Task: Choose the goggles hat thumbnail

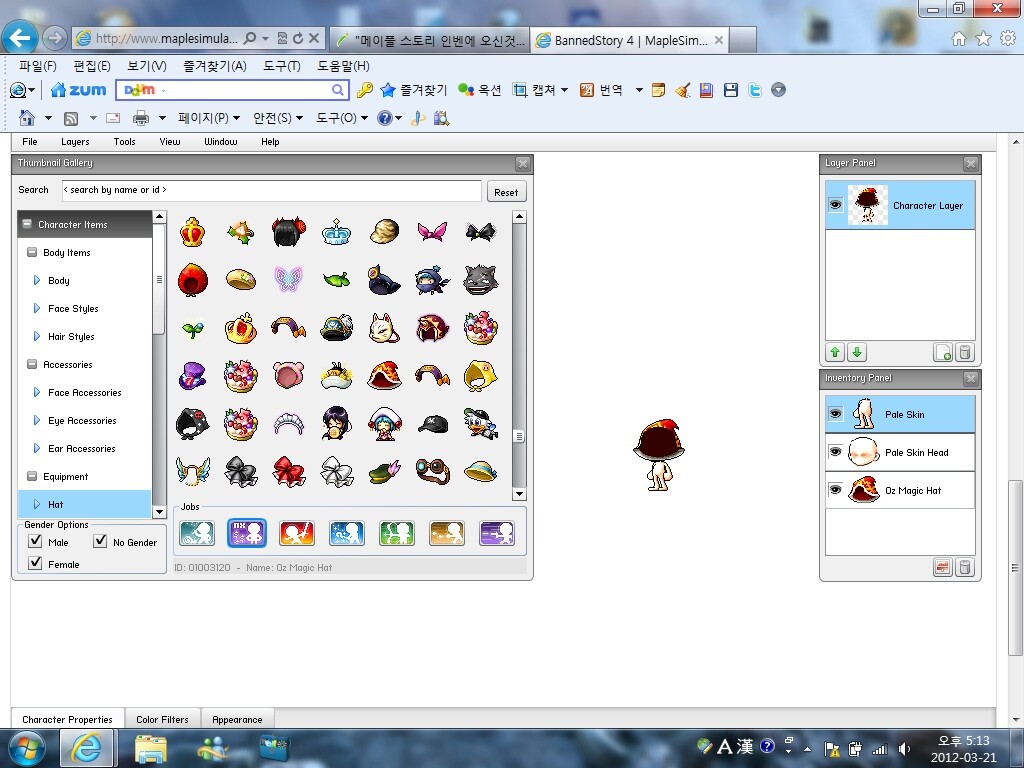Action: pos(432,471)
